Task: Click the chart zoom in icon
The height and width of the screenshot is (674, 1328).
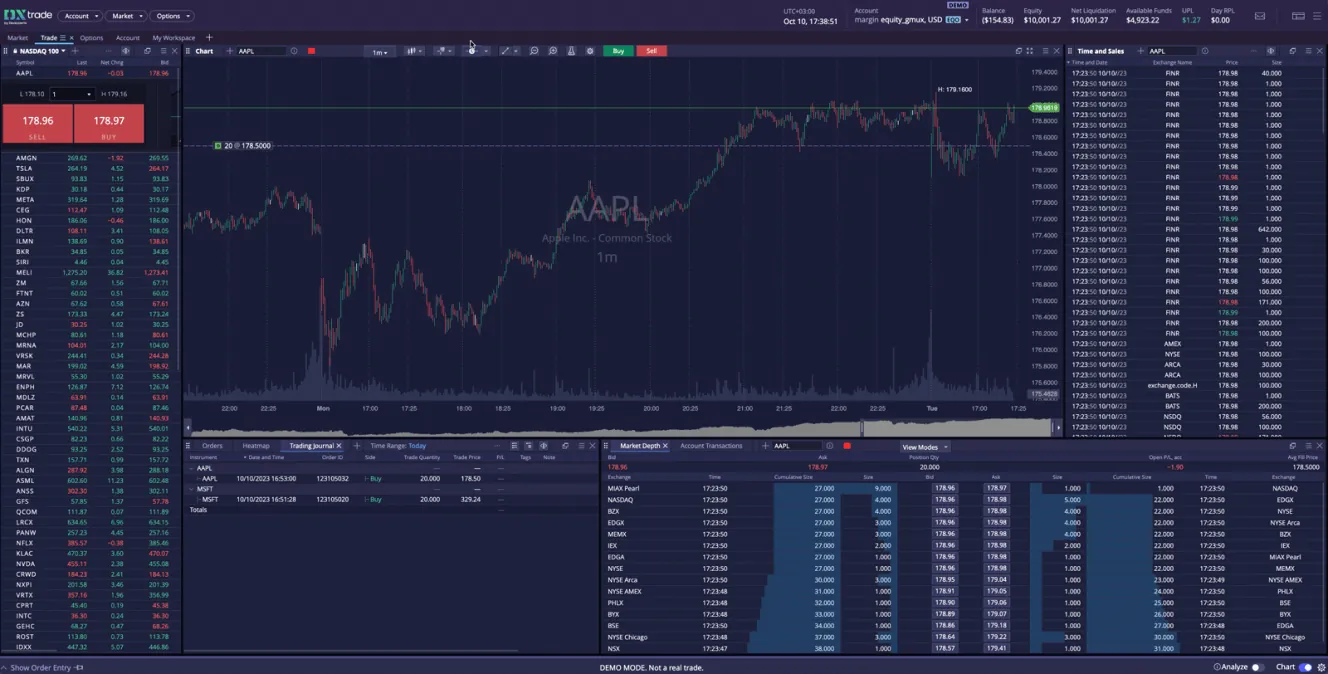Action: click(553, 51)
